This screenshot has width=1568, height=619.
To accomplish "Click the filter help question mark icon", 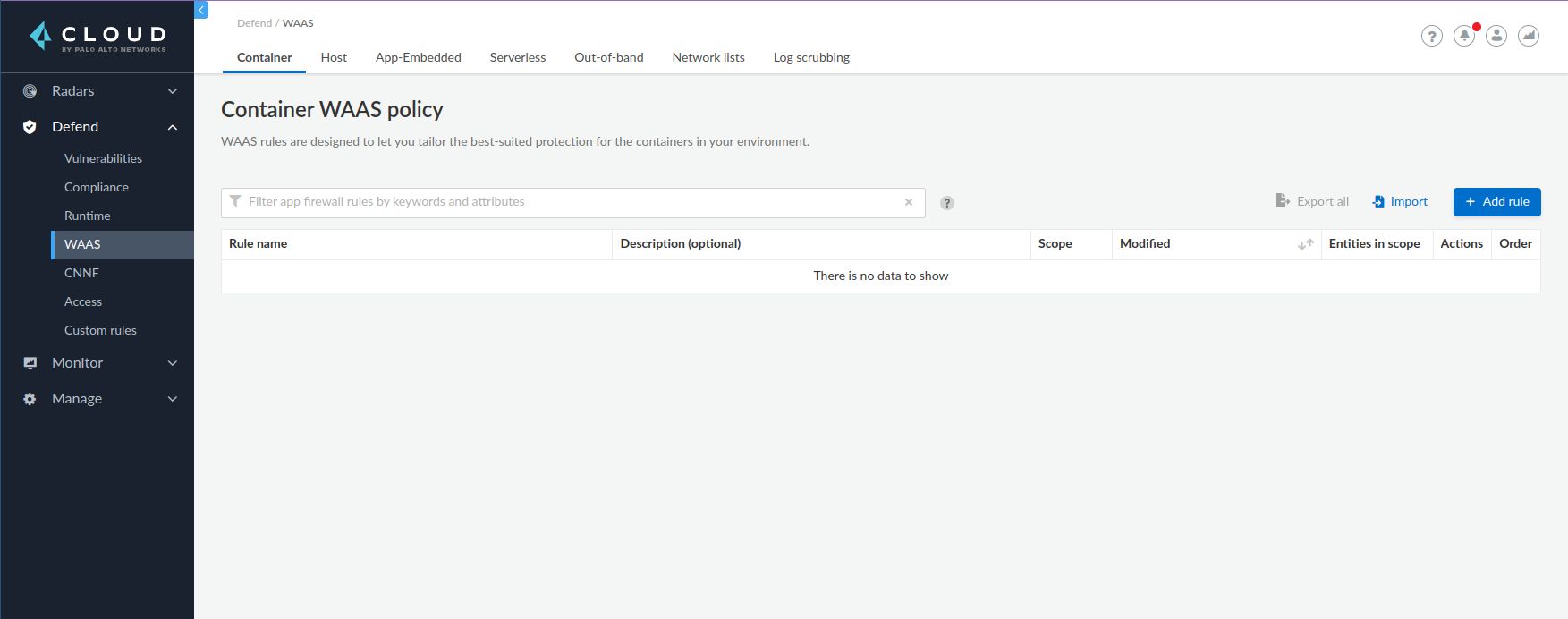I will pyautogui.click(x=947, y=203).
